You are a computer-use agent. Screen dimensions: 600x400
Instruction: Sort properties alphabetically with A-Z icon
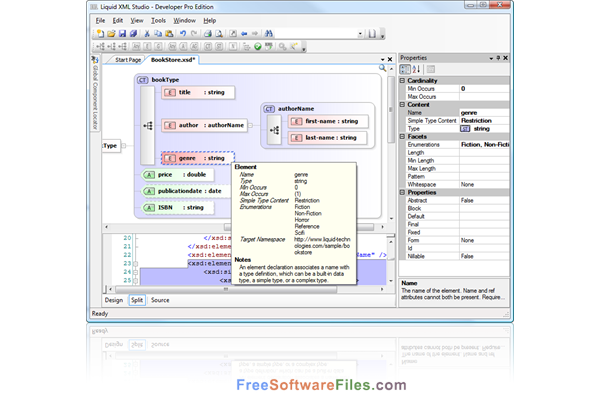(416, 69)
